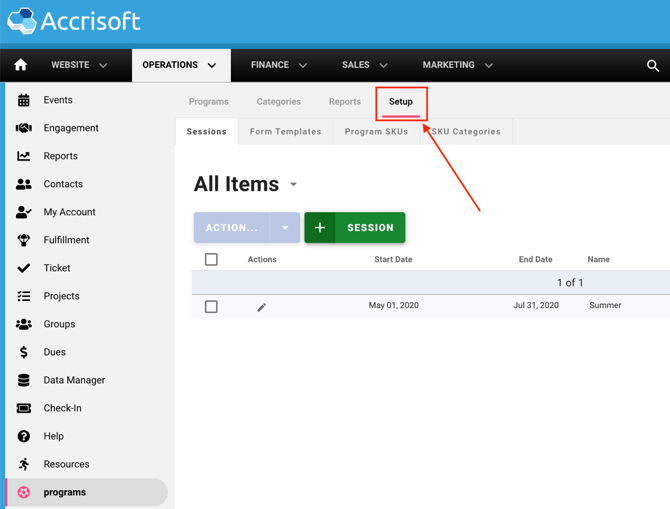Viewport: 670px width, 509px height.
Task: Open Events via the calendar icon
Action: pyautogui.click(x=24, y=100)
